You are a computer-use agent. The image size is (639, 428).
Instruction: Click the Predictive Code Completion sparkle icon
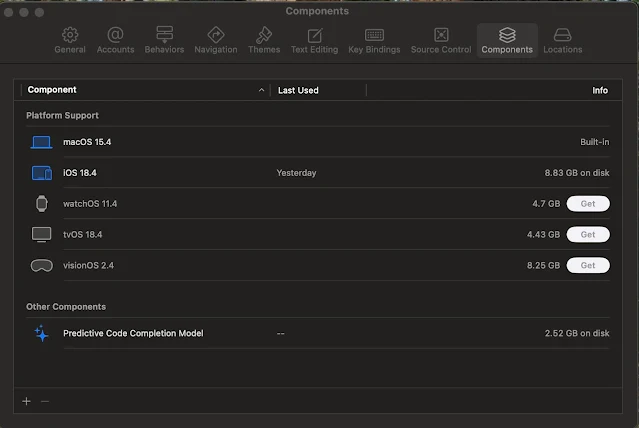pyautogui.click(x=42, y=333)
